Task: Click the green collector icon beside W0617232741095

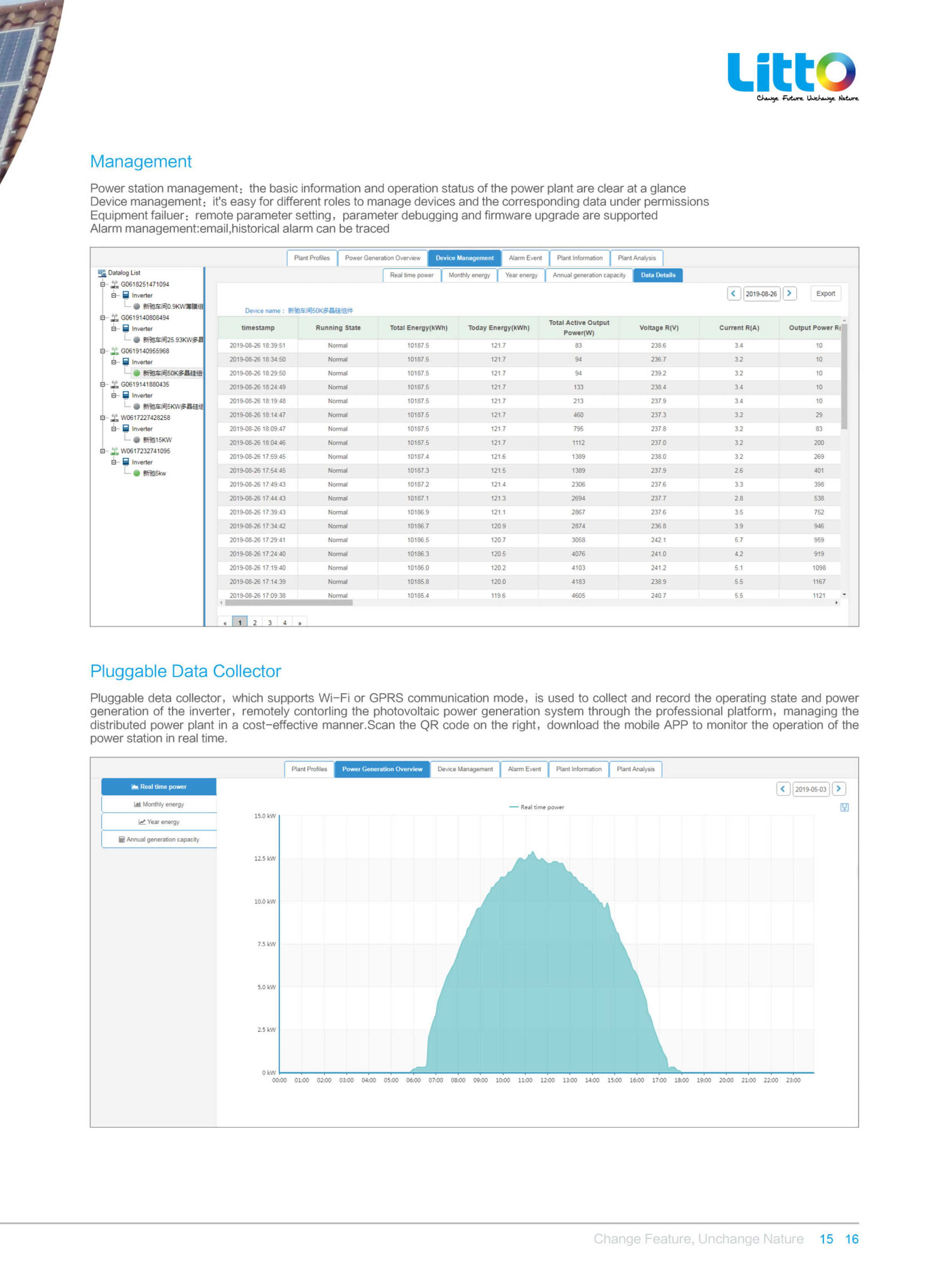Action: pos(114,451)
